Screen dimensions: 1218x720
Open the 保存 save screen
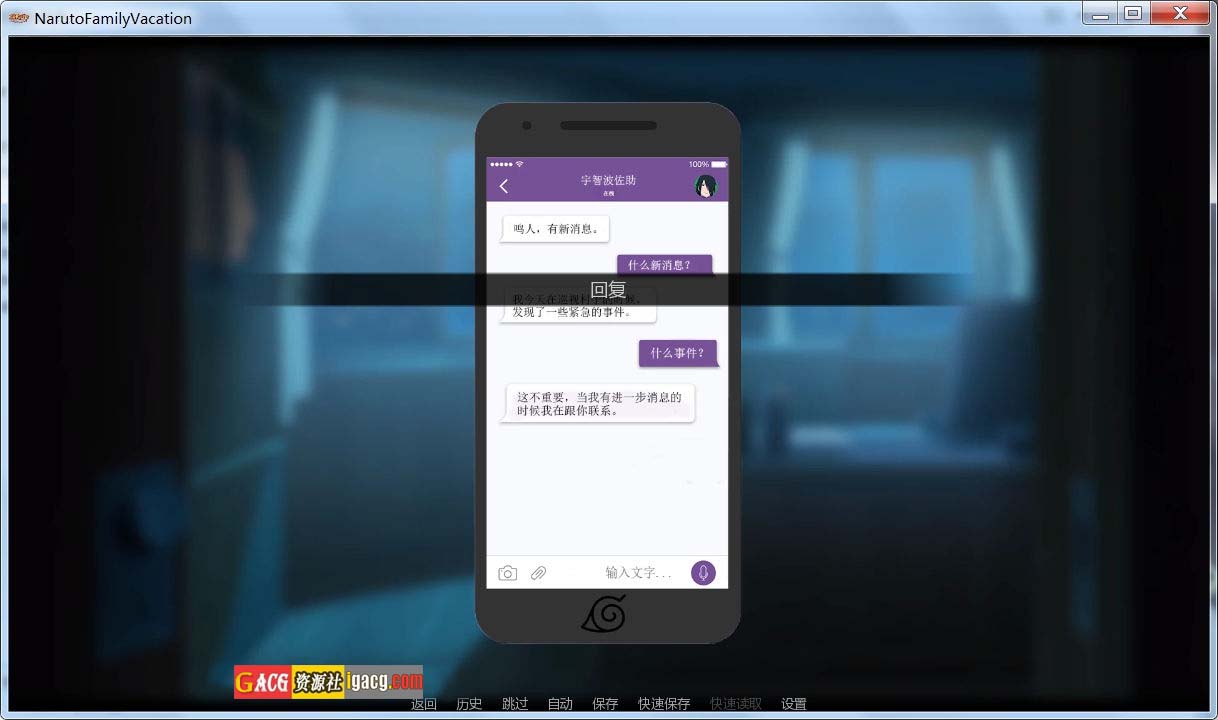[x=605, y=704]
